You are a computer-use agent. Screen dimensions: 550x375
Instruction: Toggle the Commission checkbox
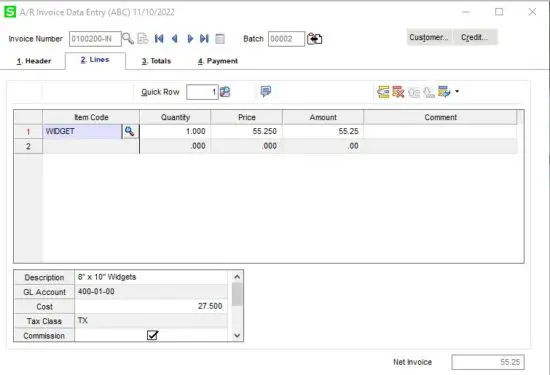coord(153,335)
